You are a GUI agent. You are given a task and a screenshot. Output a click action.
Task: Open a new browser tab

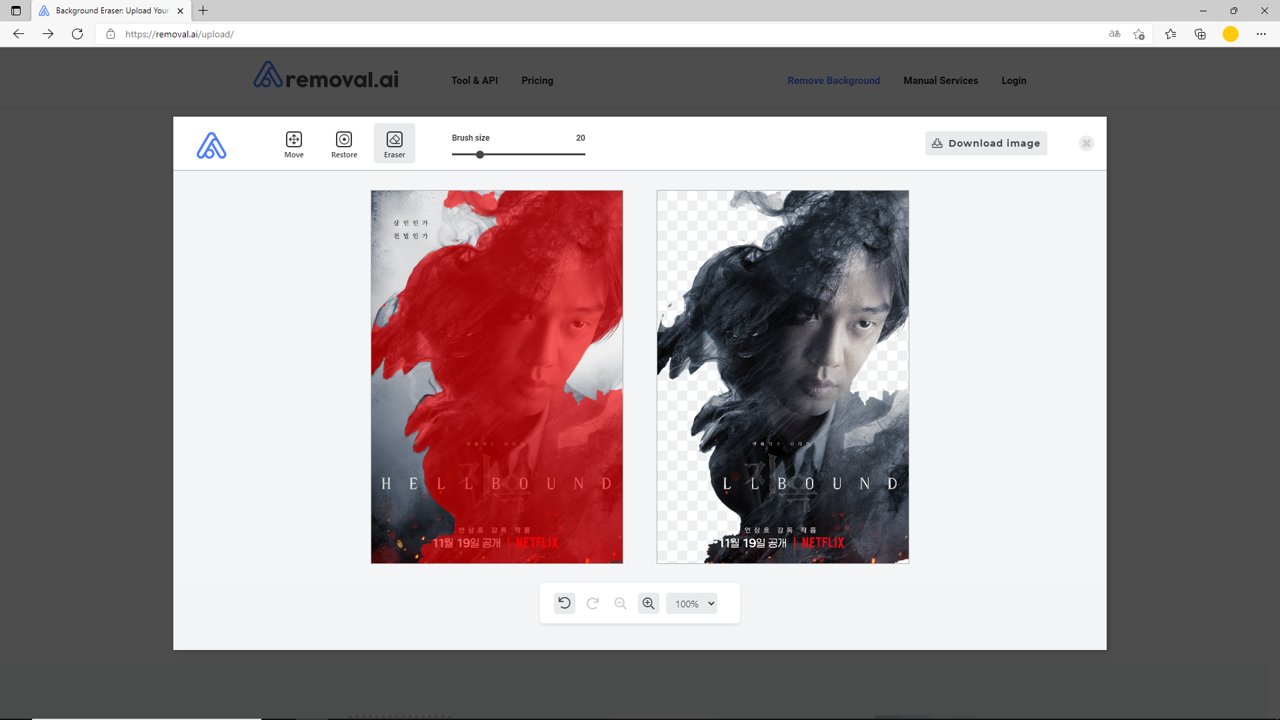203,11
